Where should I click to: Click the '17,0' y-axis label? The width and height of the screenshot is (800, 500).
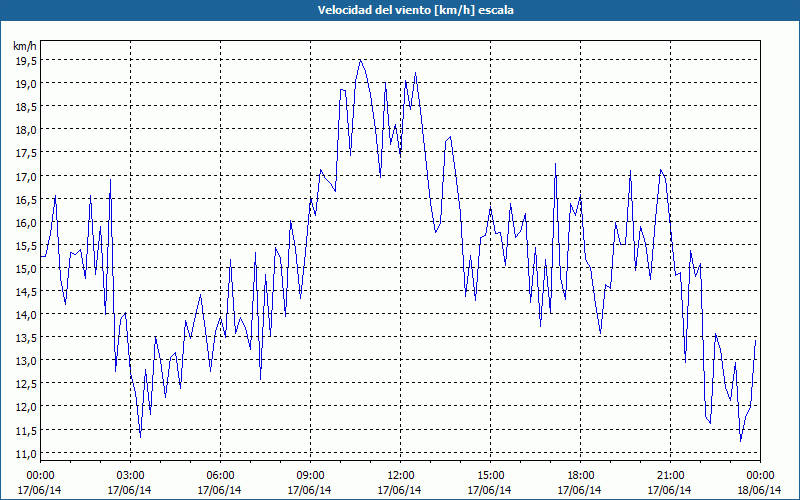point(26,177)
